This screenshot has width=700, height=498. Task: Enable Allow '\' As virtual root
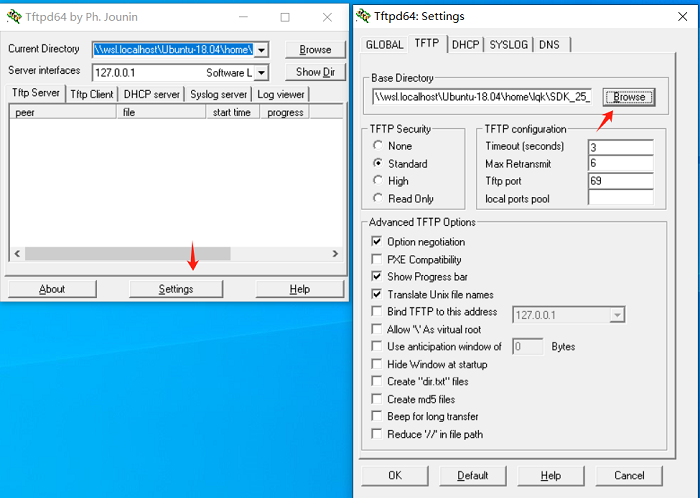coord(377,329)
